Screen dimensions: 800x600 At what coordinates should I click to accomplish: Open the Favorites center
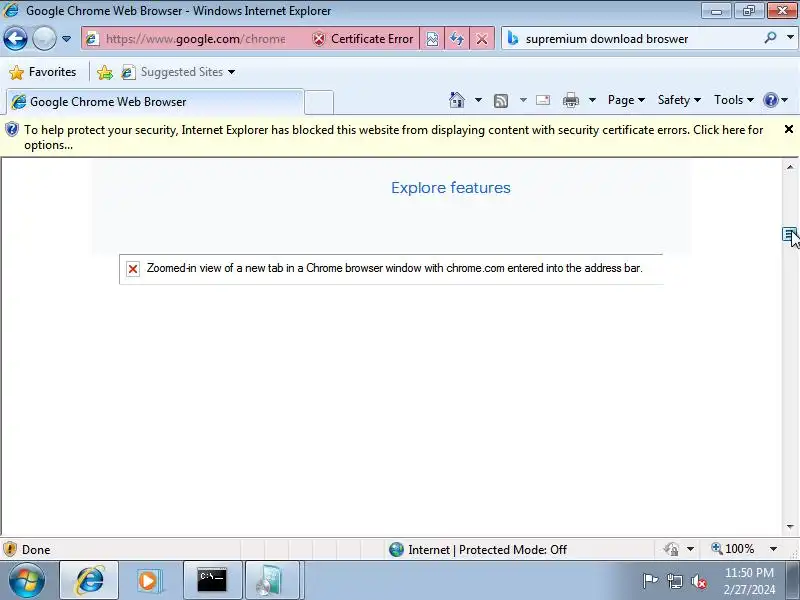(43, 72)
